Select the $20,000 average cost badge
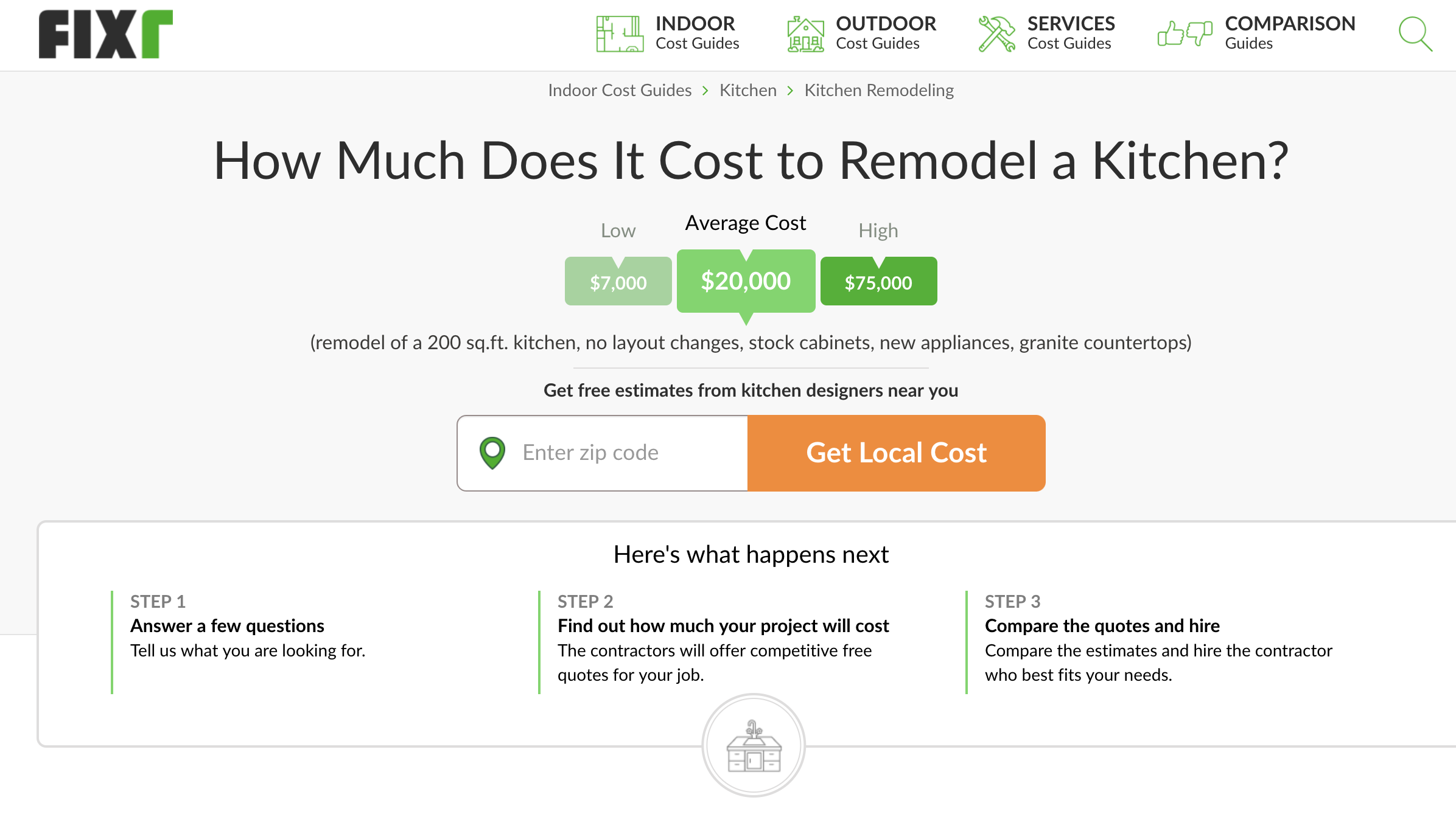 tap(746, 281)
